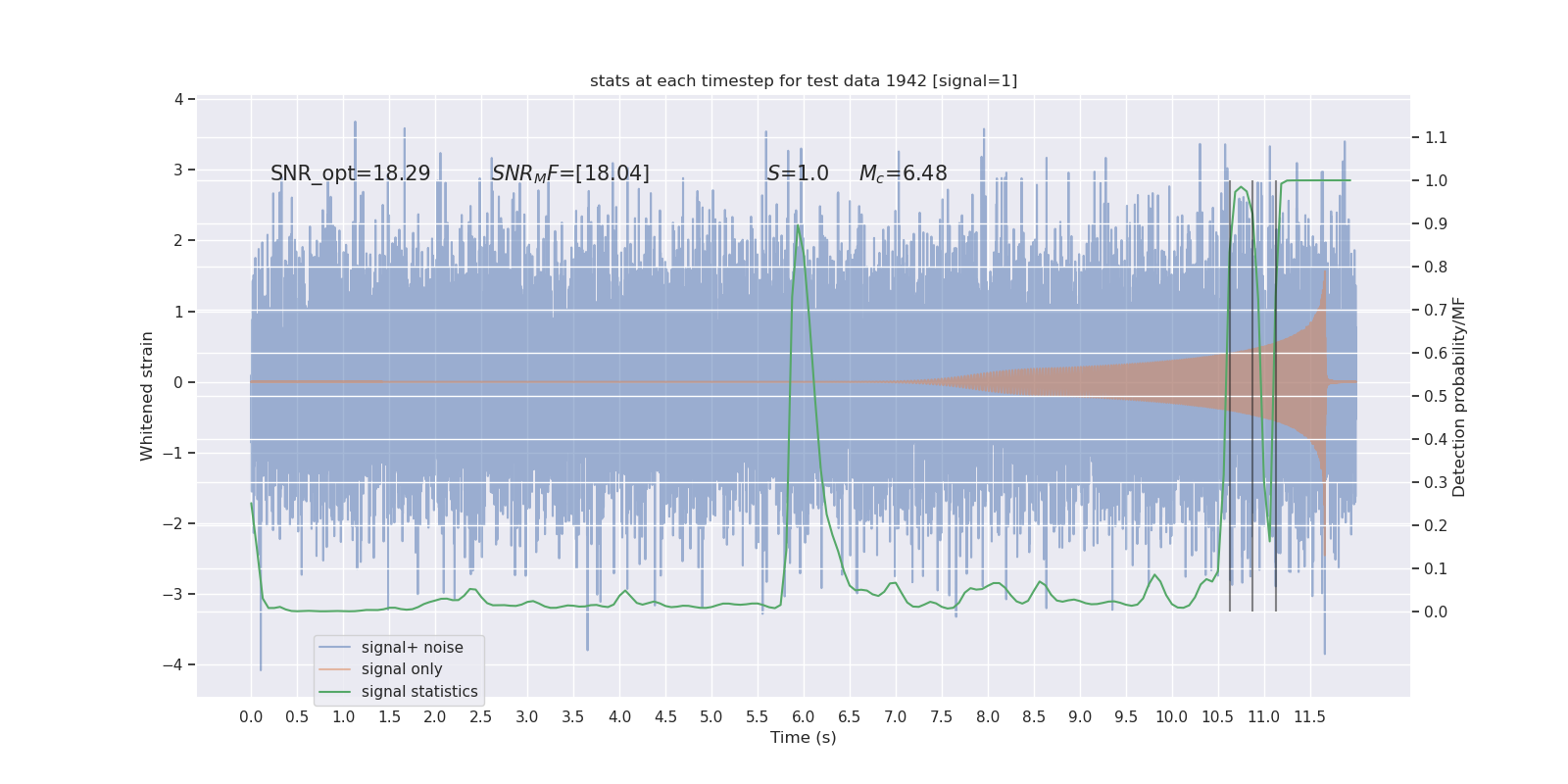Select the −2 tick on the whitened strain axis
1568x784 pixels.
pyautogui.click(x=172, y=523)
